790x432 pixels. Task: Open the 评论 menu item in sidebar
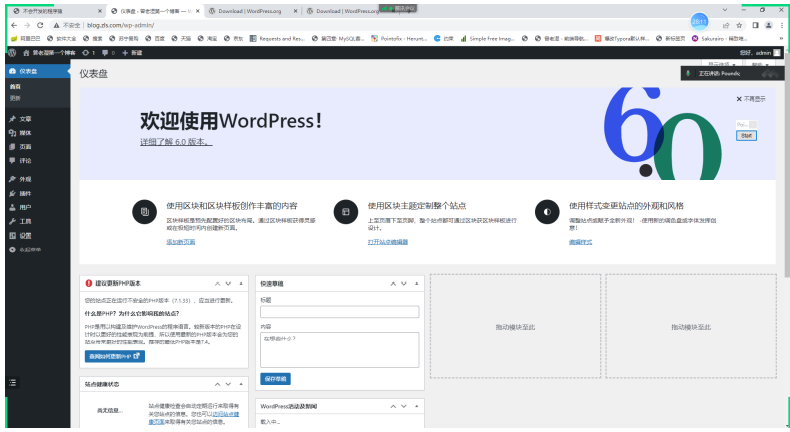(38, 161)
